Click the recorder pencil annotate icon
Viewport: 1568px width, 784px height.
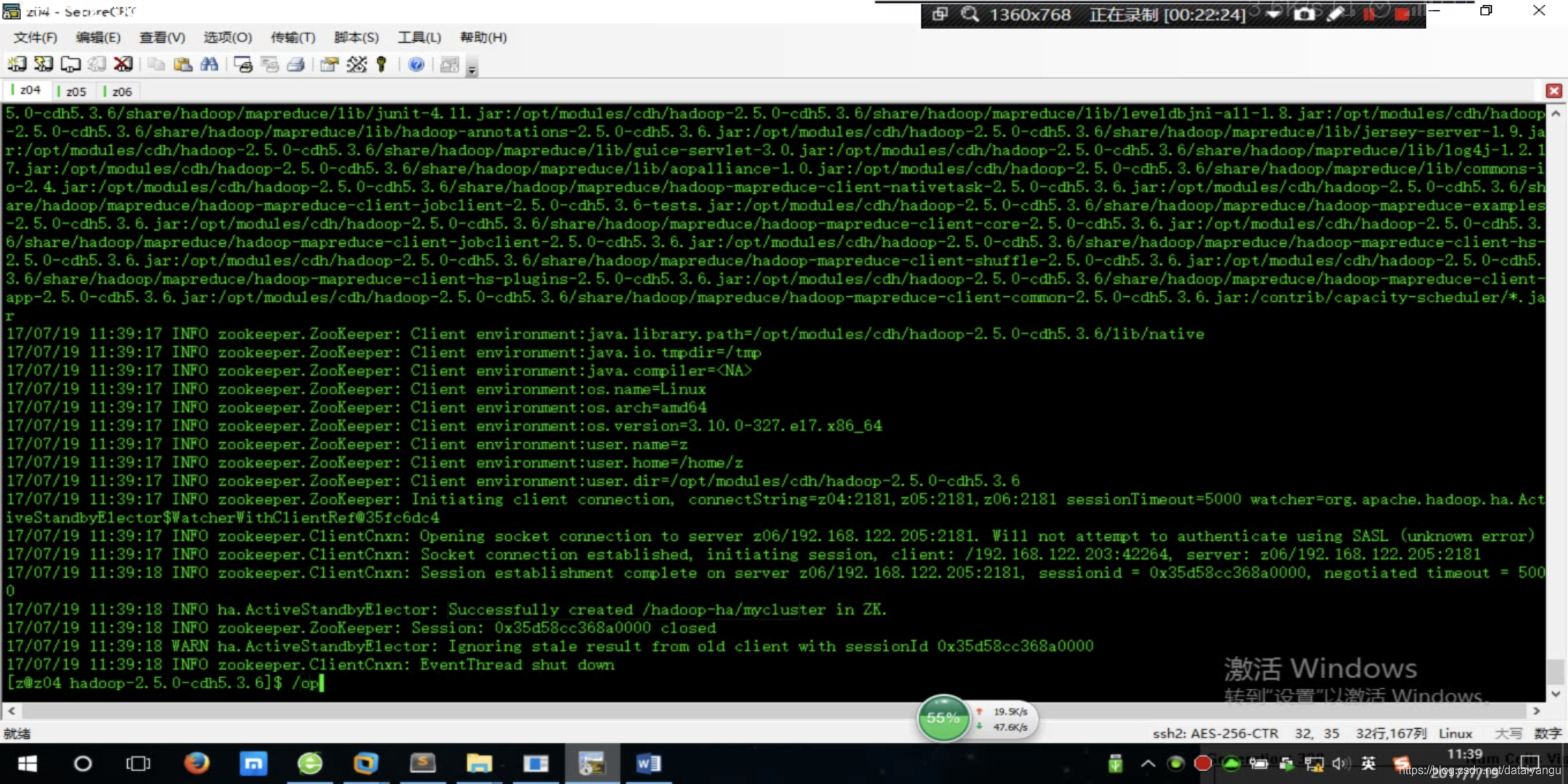tap(1335, 14)
